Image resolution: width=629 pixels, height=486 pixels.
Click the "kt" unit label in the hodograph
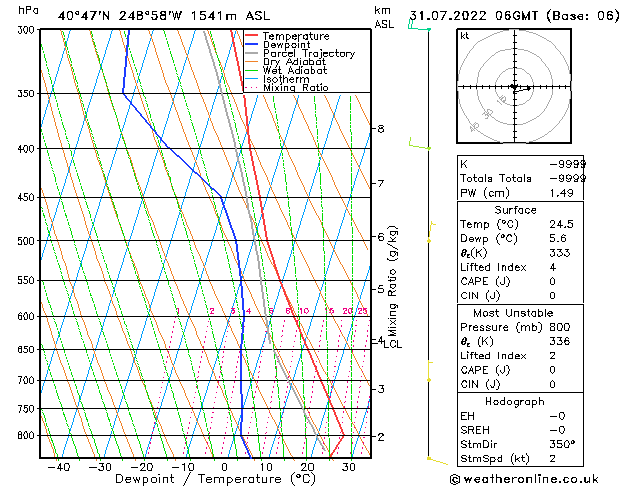[465, 36]
